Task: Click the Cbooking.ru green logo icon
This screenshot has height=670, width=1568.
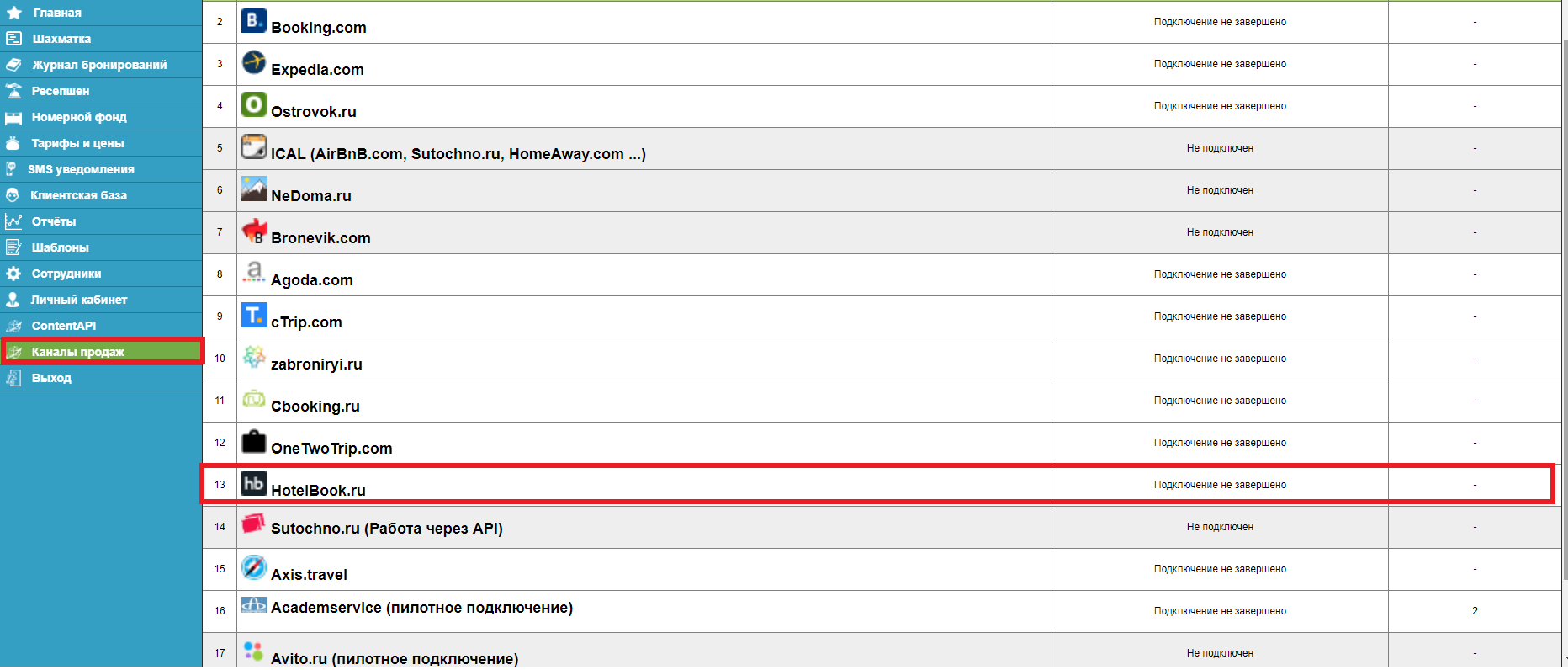Action: [254, 399]
